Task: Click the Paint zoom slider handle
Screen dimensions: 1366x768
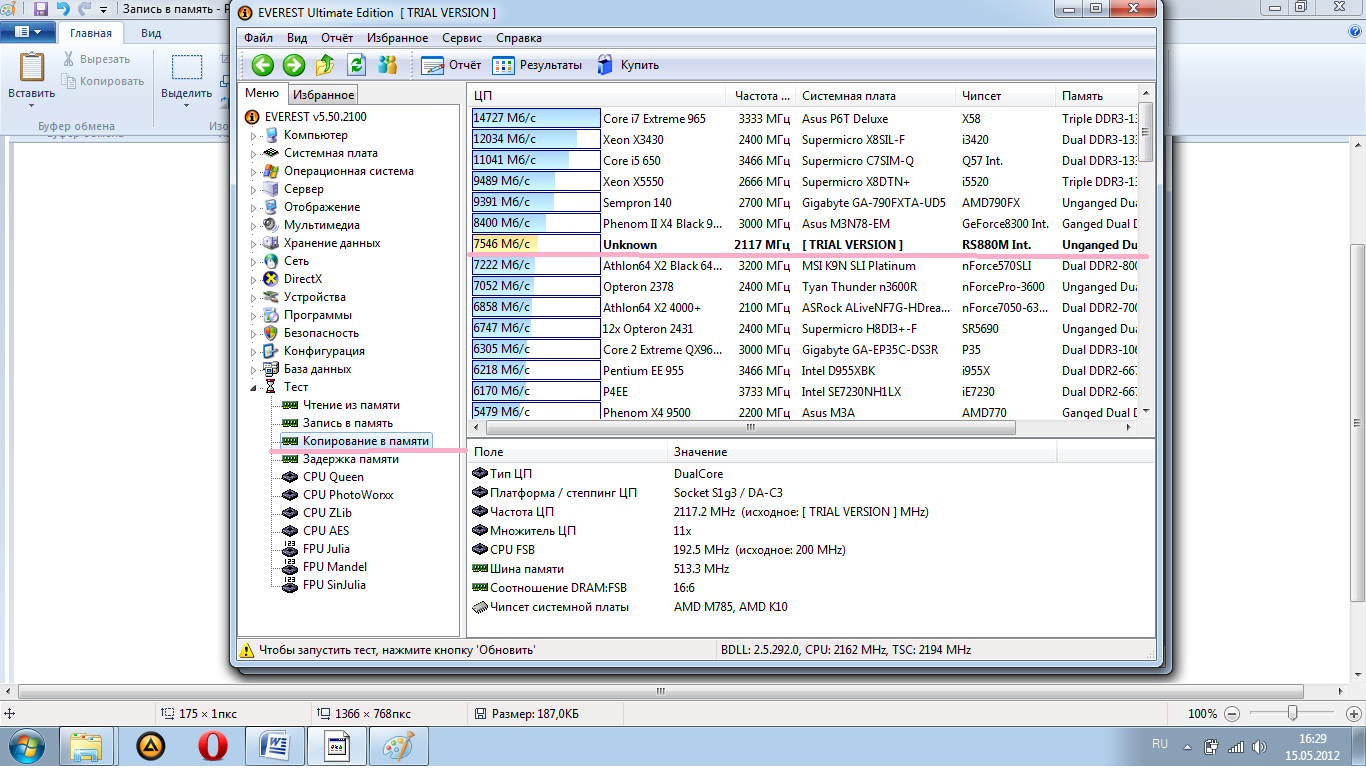Action: [x=1293, y=714]
